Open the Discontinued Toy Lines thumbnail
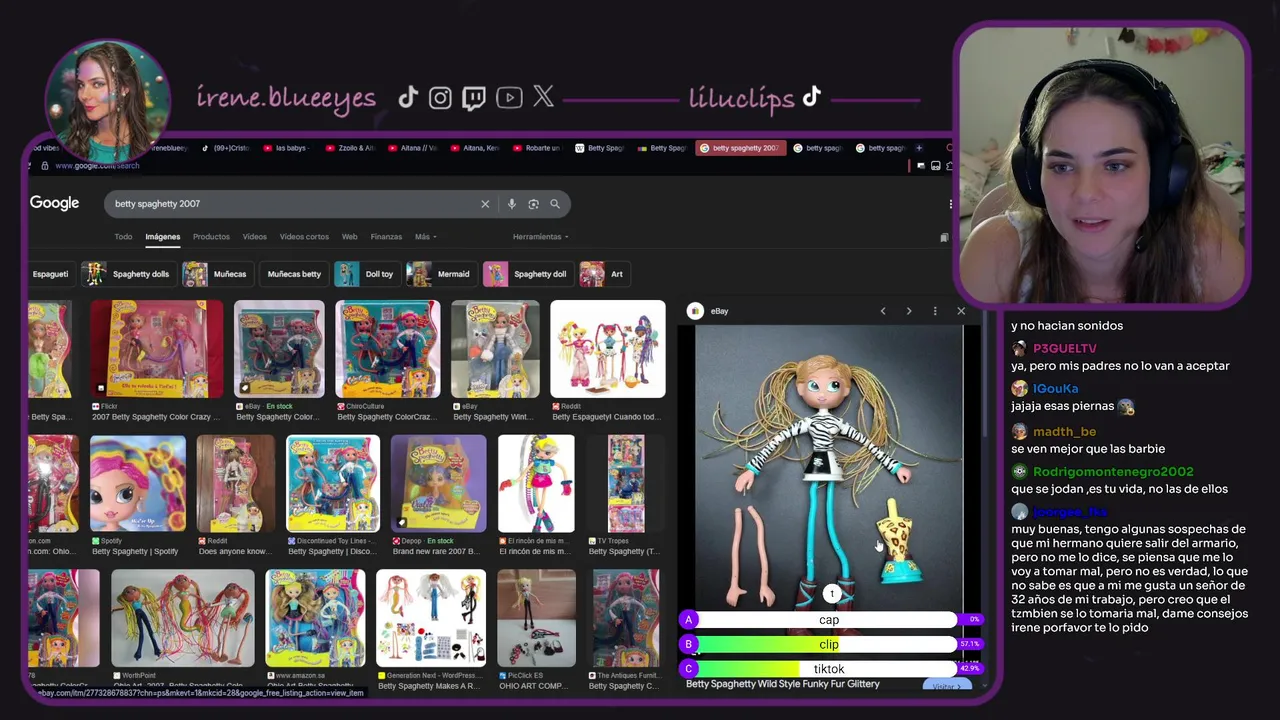 click(x=333, y=483)
